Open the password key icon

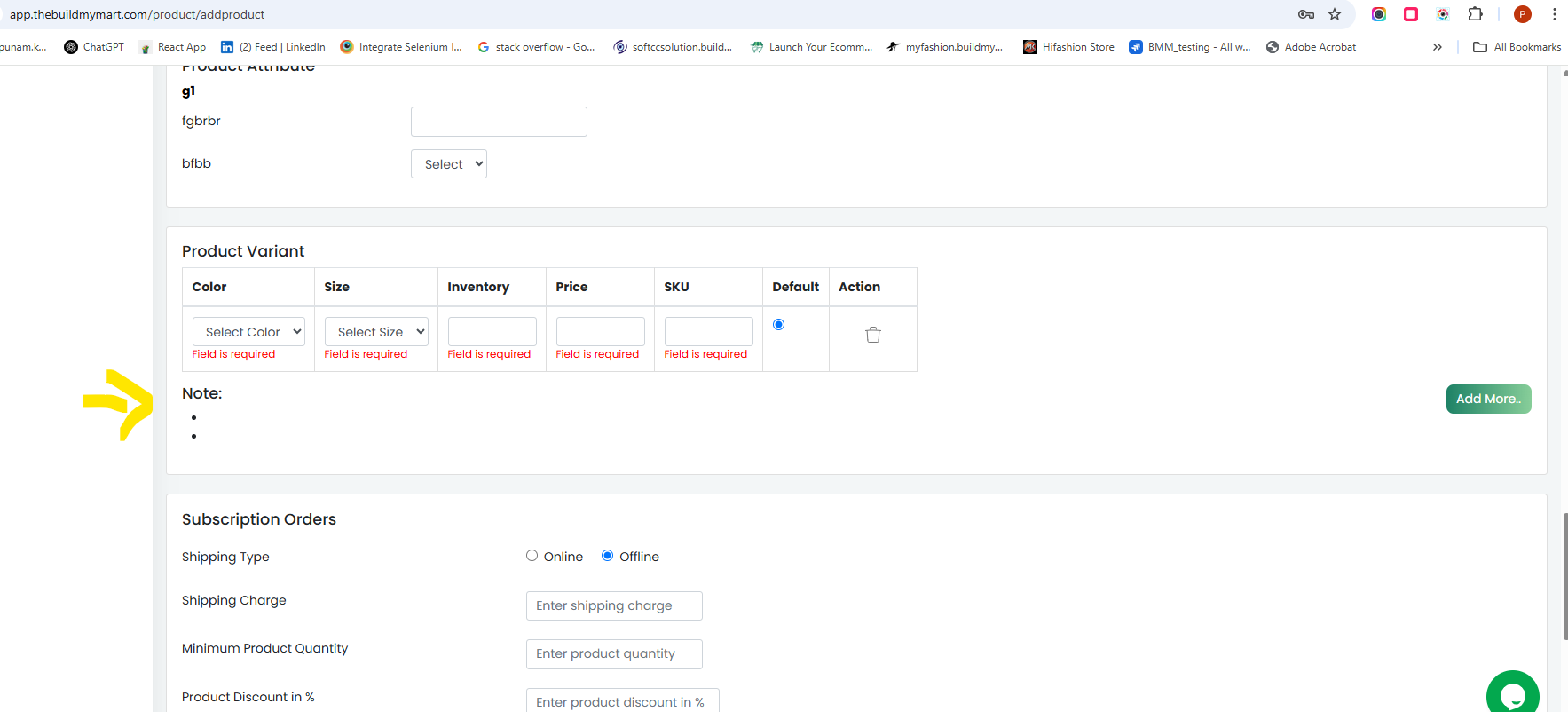pos(1306,14)
